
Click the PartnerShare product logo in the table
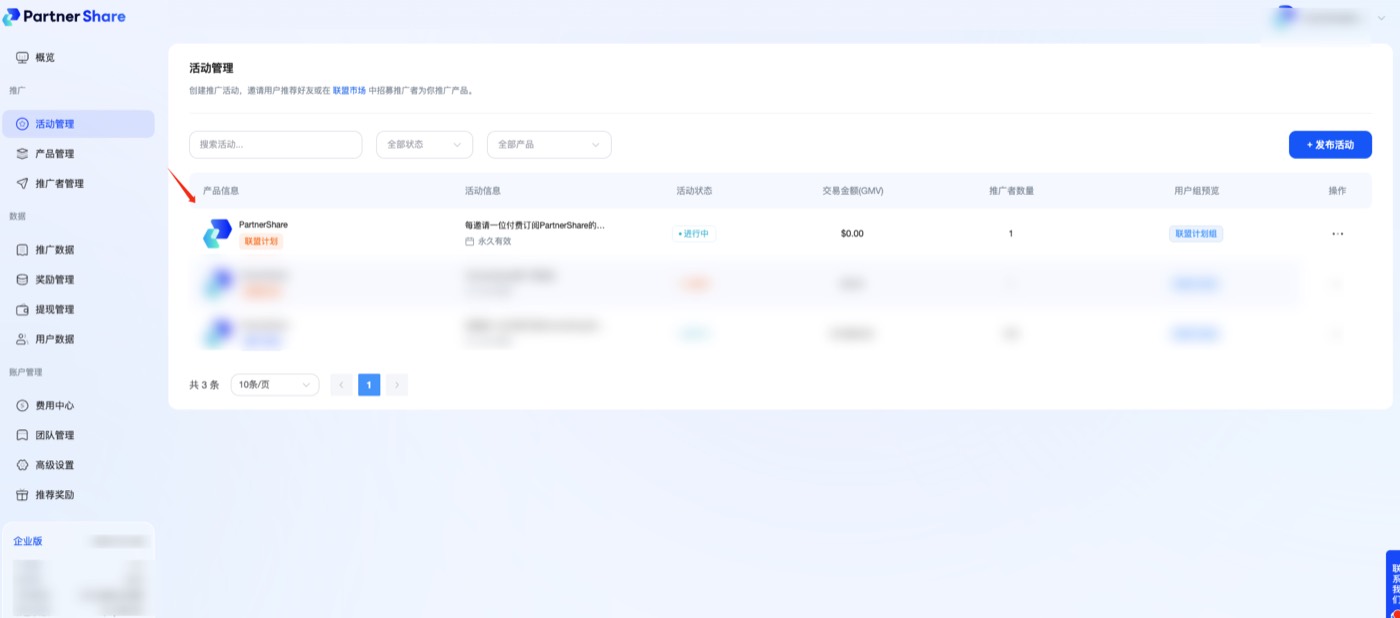pyautogui.click(x=217, y=234)
